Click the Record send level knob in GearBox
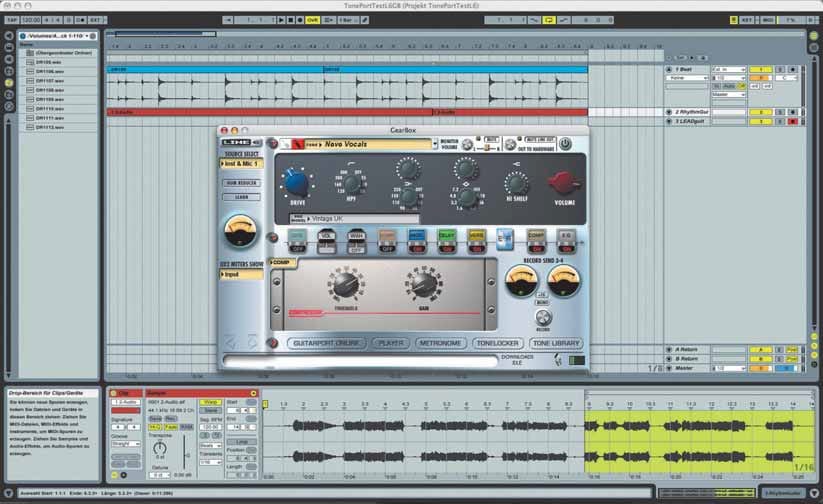Image resolution: width=823 pixels, height=504 pixels. (x=543, y=317)
